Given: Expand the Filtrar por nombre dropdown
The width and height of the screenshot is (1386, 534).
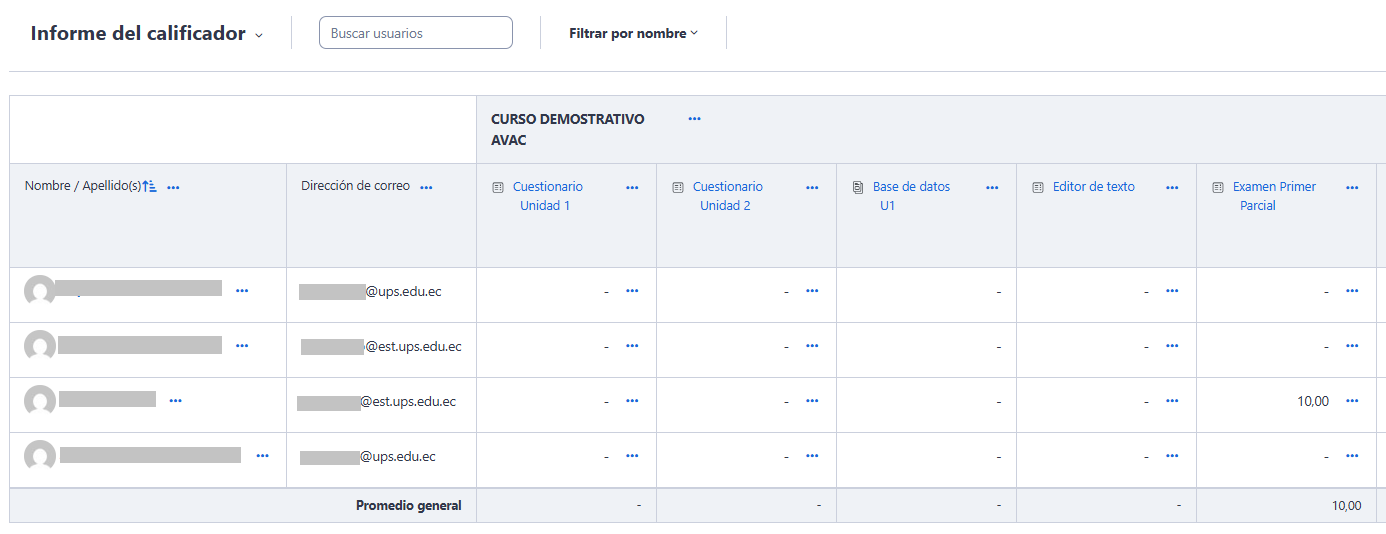Looking at the screenshot, I should pos(633,33).
